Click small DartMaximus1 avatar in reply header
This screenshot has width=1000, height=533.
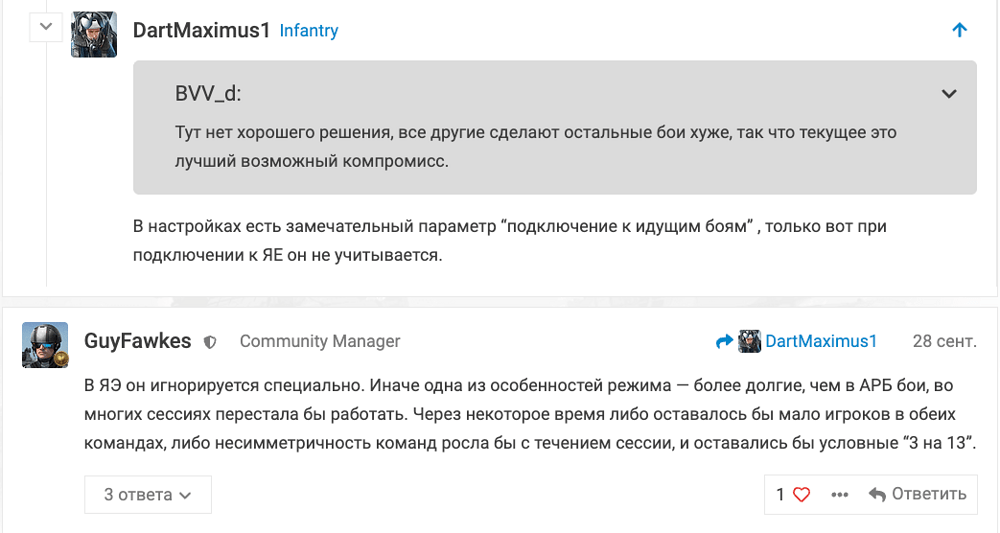coord(749,342)
